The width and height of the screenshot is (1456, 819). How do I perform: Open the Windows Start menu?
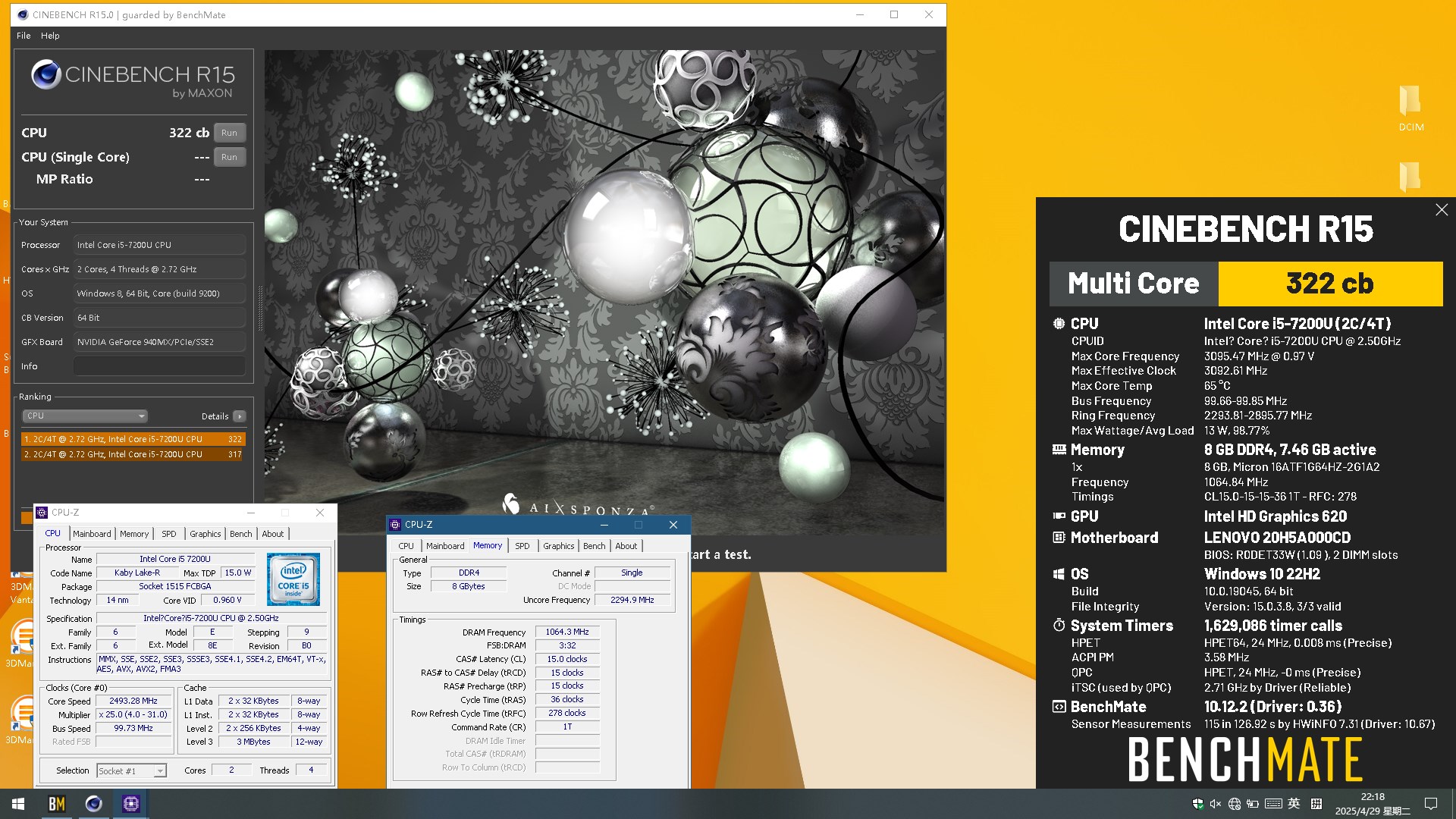tap(18, 804)
